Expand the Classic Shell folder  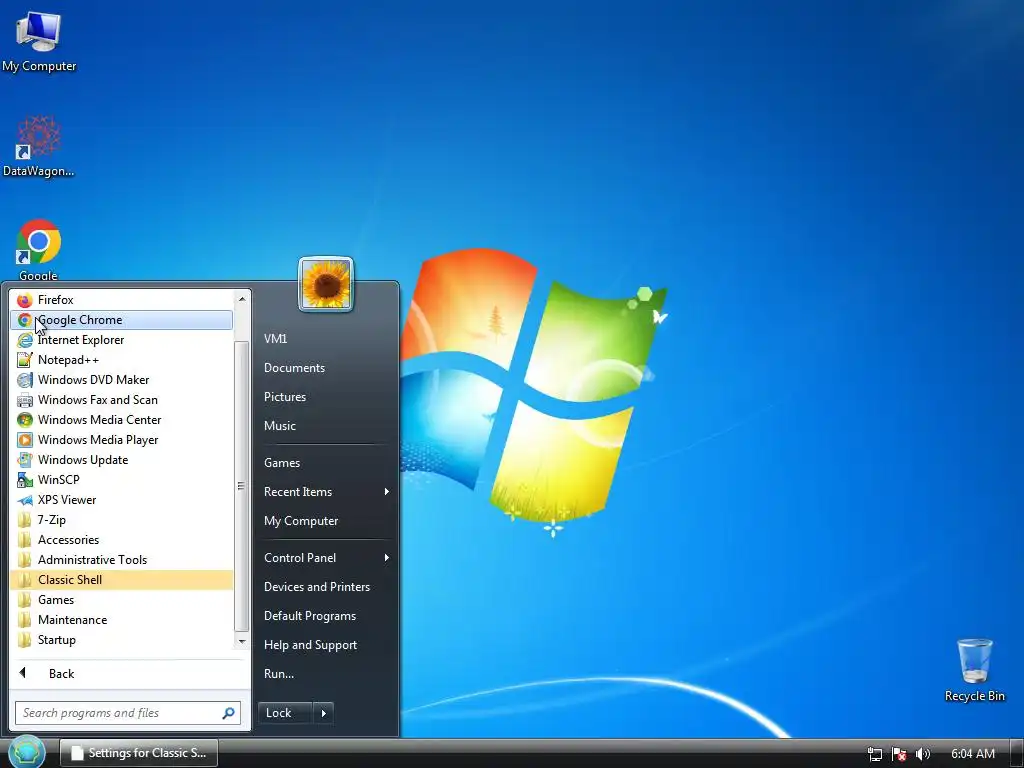pyautogui.click(x=121, y=580)
